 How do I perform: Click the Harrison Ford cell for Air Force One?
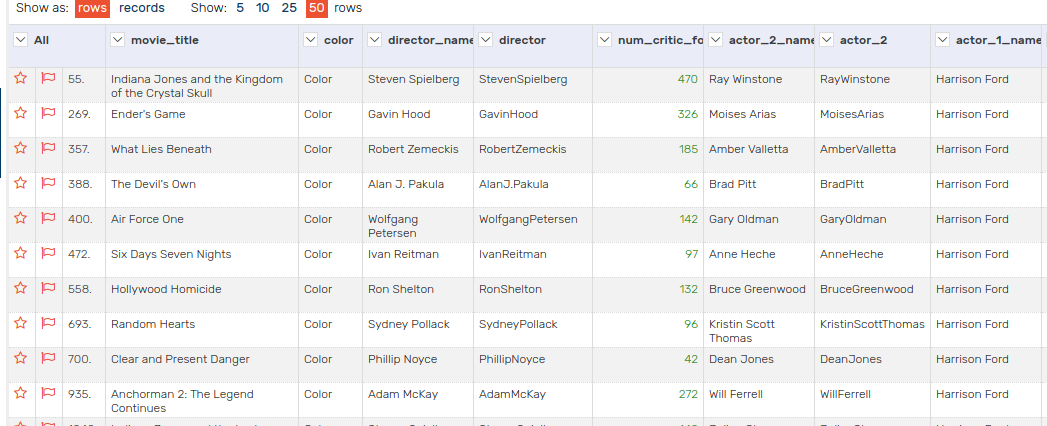(972, 219)
